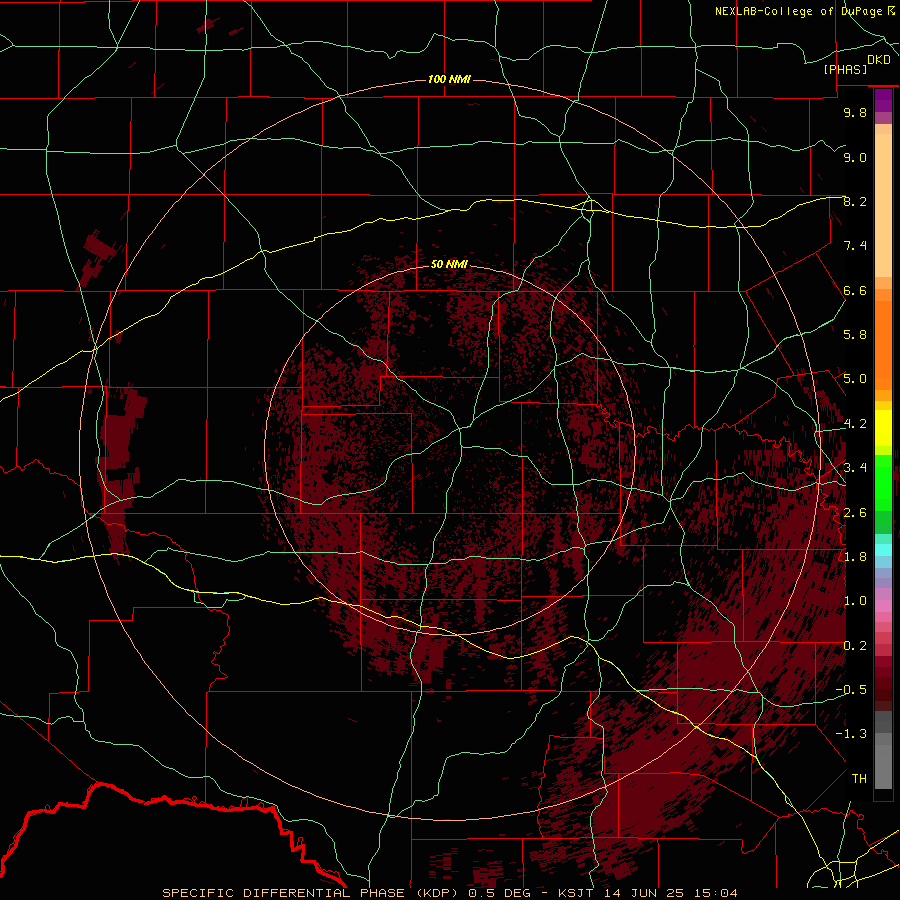Screen dimensions: 900x900
Task: Click the TH label on the scale
Action: [859, 779]
